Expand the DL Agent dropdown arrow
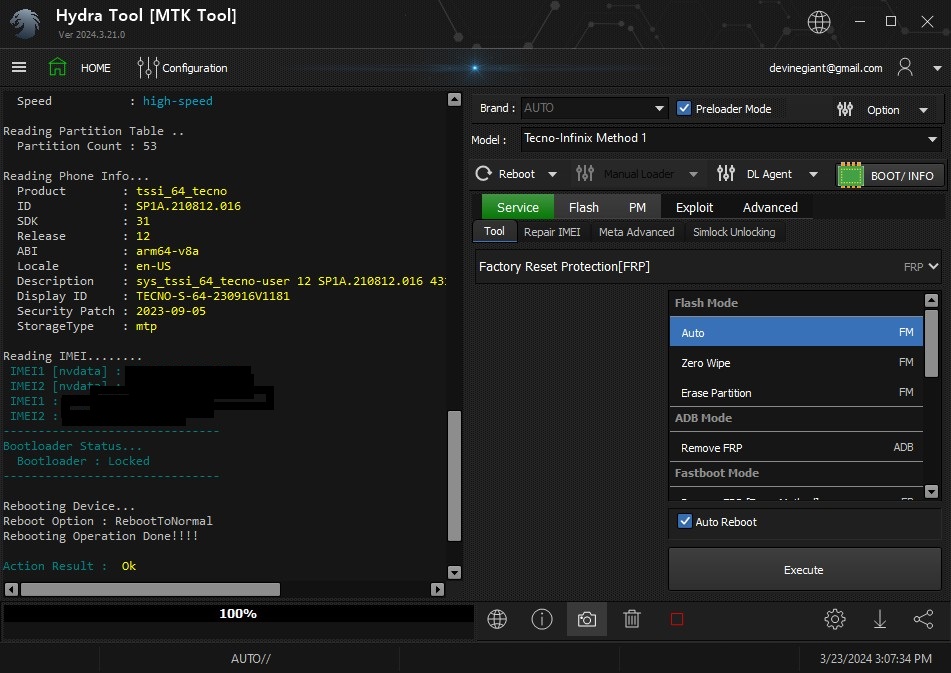Screen dimensions: 951x673 point(813,175)
